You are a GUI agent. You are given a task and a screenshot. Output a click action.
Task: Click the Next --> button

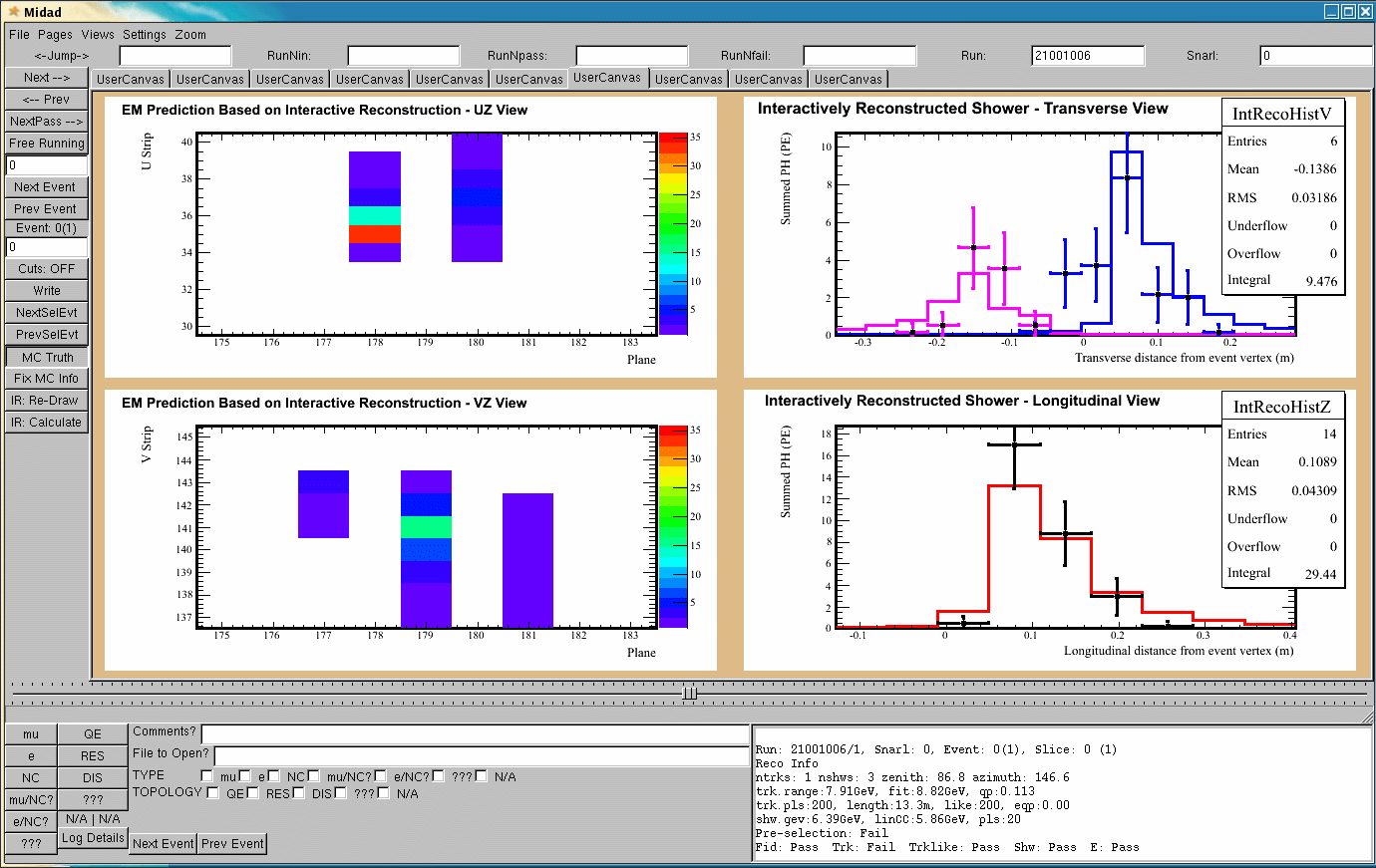(x=47, y=78)
